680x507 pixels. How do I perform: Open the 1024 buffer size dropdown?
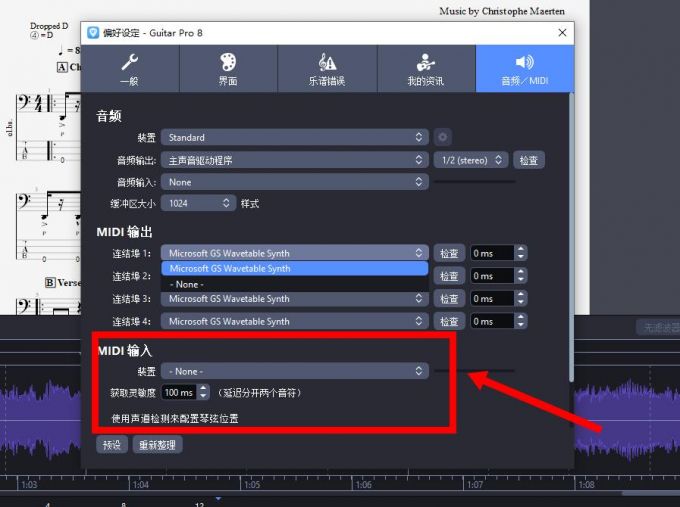(198, 203)
